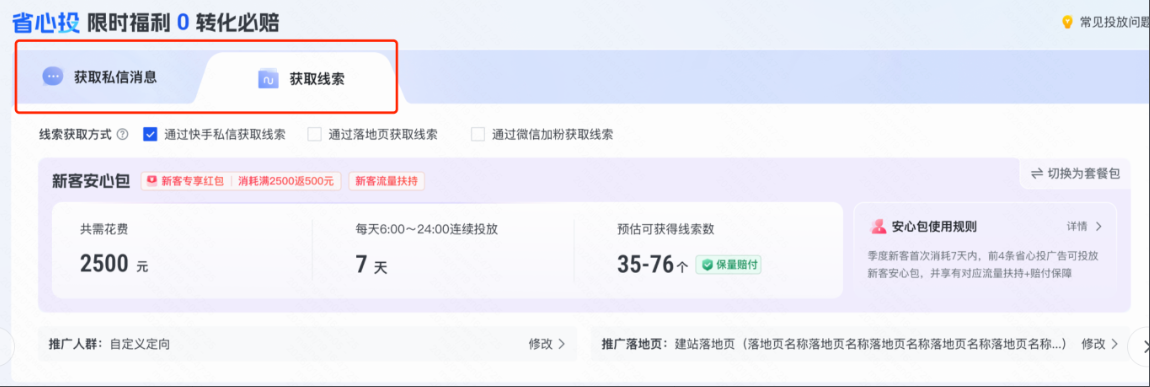Click 修改 for 推广人群

pyautogui.click(x=541, y=343)
